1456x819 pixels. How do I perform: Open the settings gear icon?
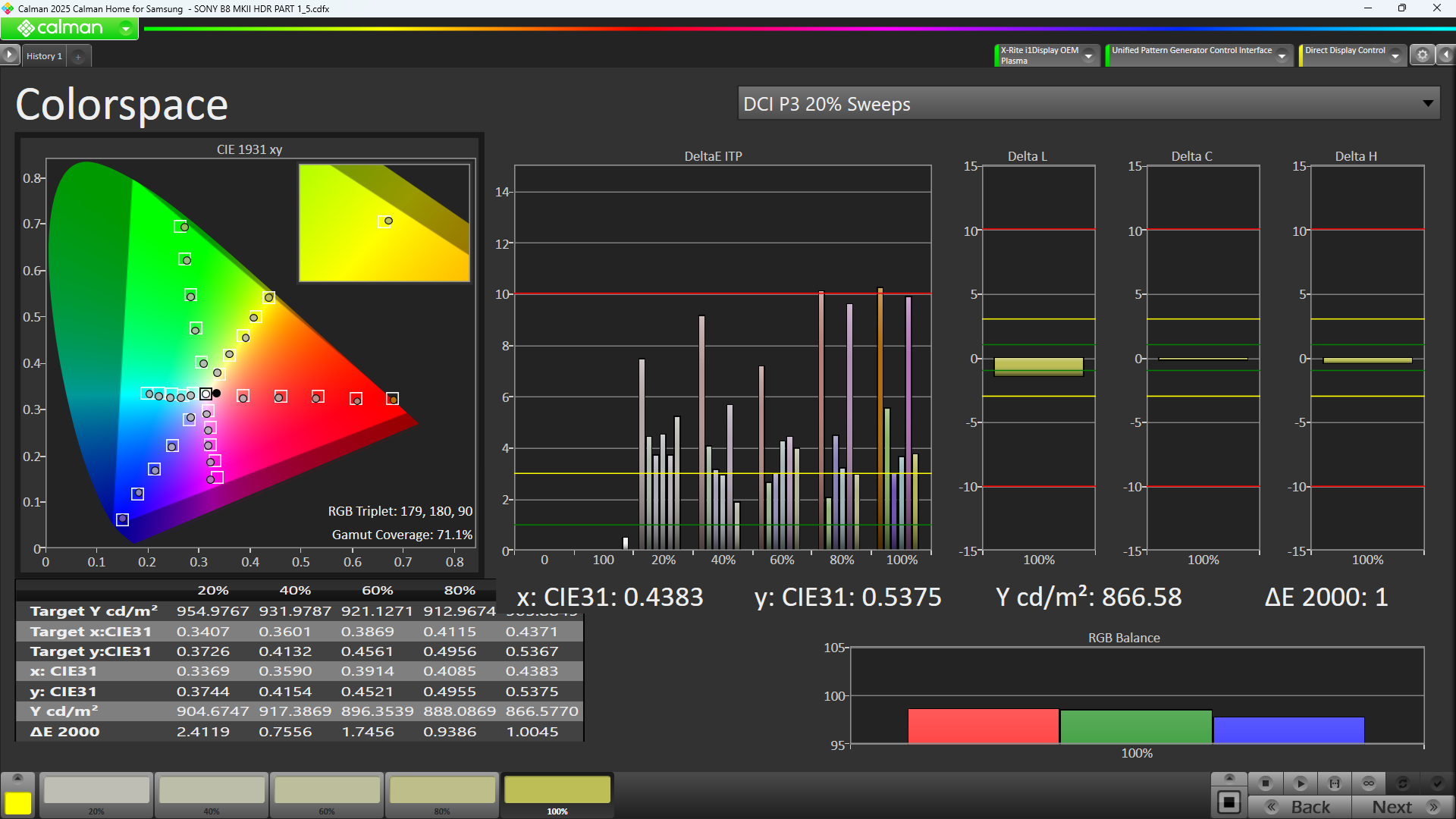tap(1422, 55)
